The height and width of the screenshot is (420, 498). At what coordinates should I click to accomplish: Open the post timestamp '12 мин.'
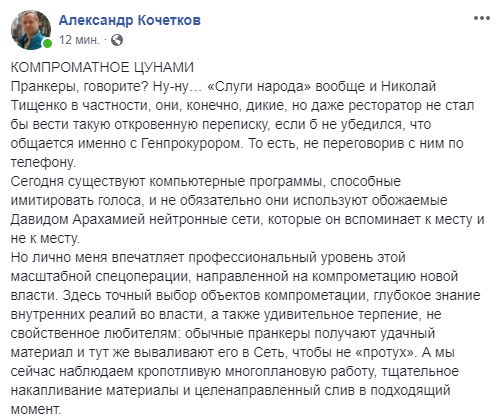point(79,40)
